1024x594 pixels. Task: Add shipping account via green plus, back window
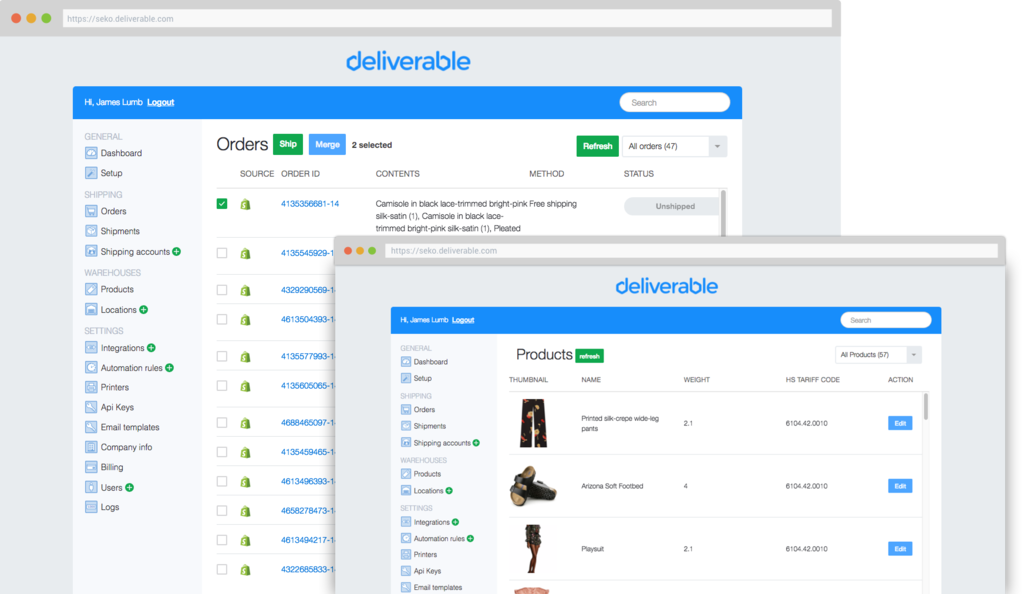point(176,251)
